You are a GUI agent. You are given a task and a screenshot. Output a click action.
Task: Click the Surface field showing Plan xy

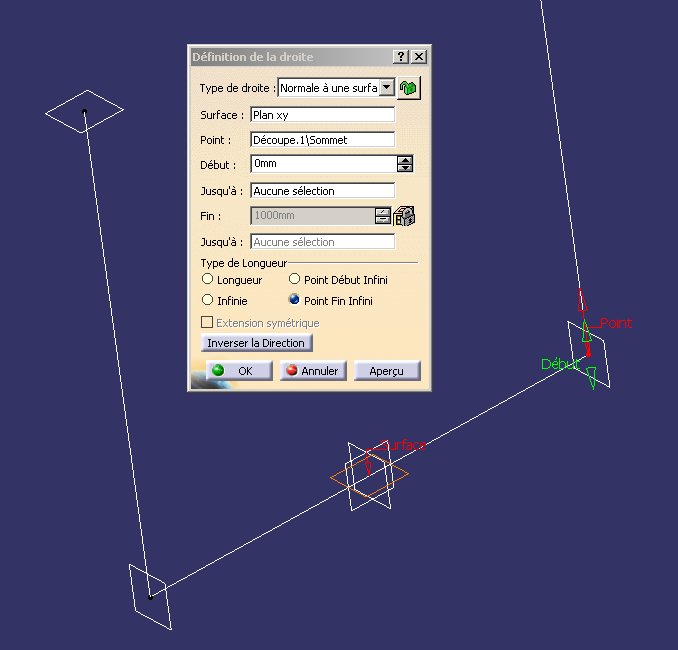coord(323,115)
